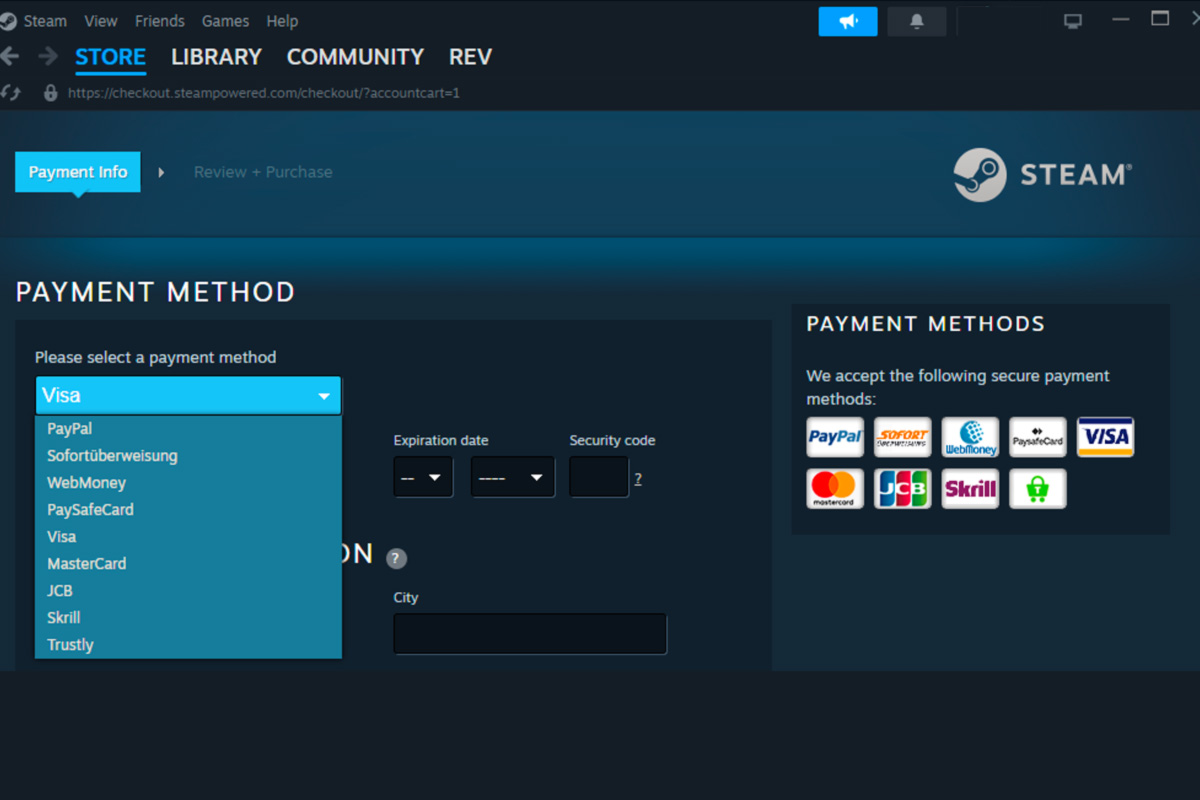Go to Review + Purchase step
1200x800 pixels.
(x=263, y=172)
